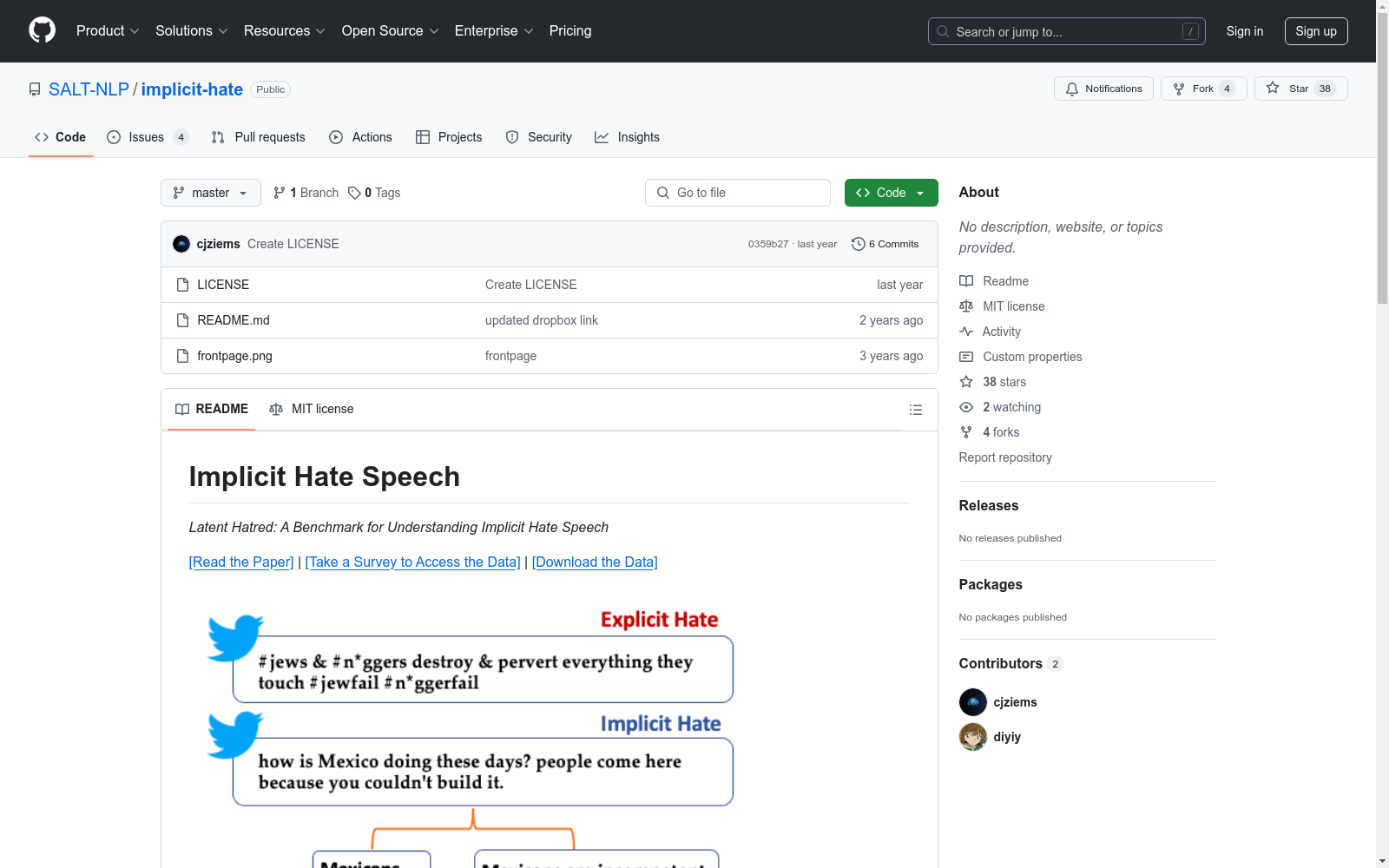Screen dimensions: 1389x868
Task: Click the pulse icon beside Activity
Action: click(966, 332)
